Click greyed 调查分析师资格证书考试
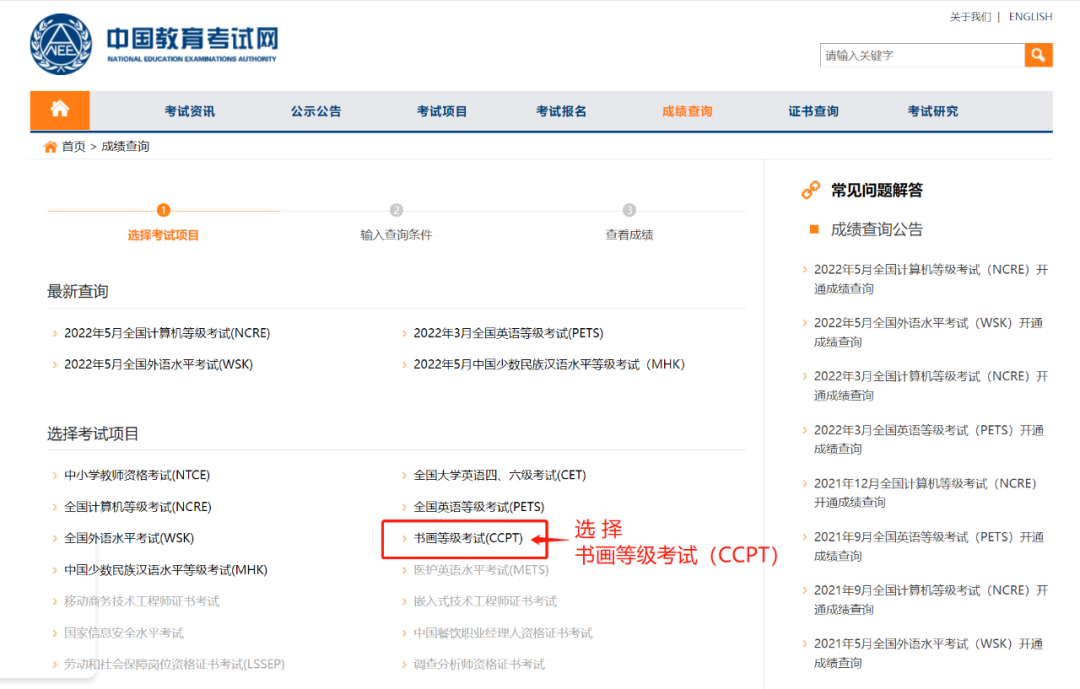The image size is (1080, 689). click(479, 664)
